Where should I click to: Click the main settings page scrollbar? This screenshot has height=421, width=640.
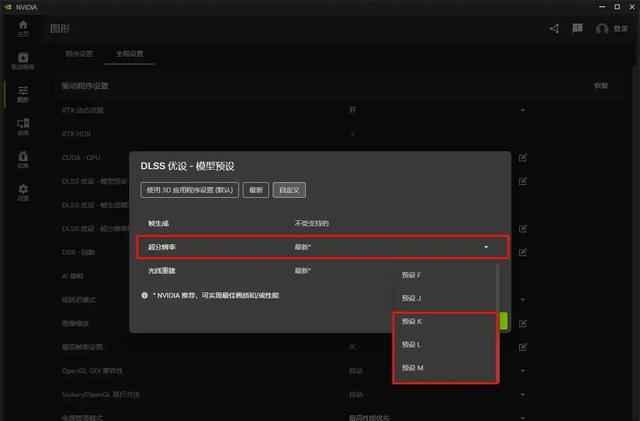coord(636,245)
